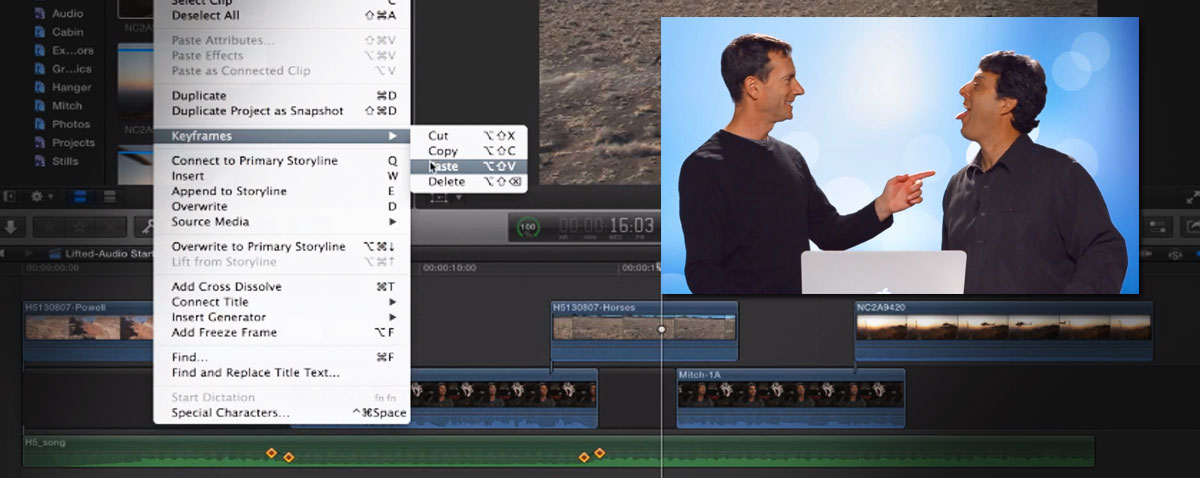Choose Add Cross Dissolve

282,286
